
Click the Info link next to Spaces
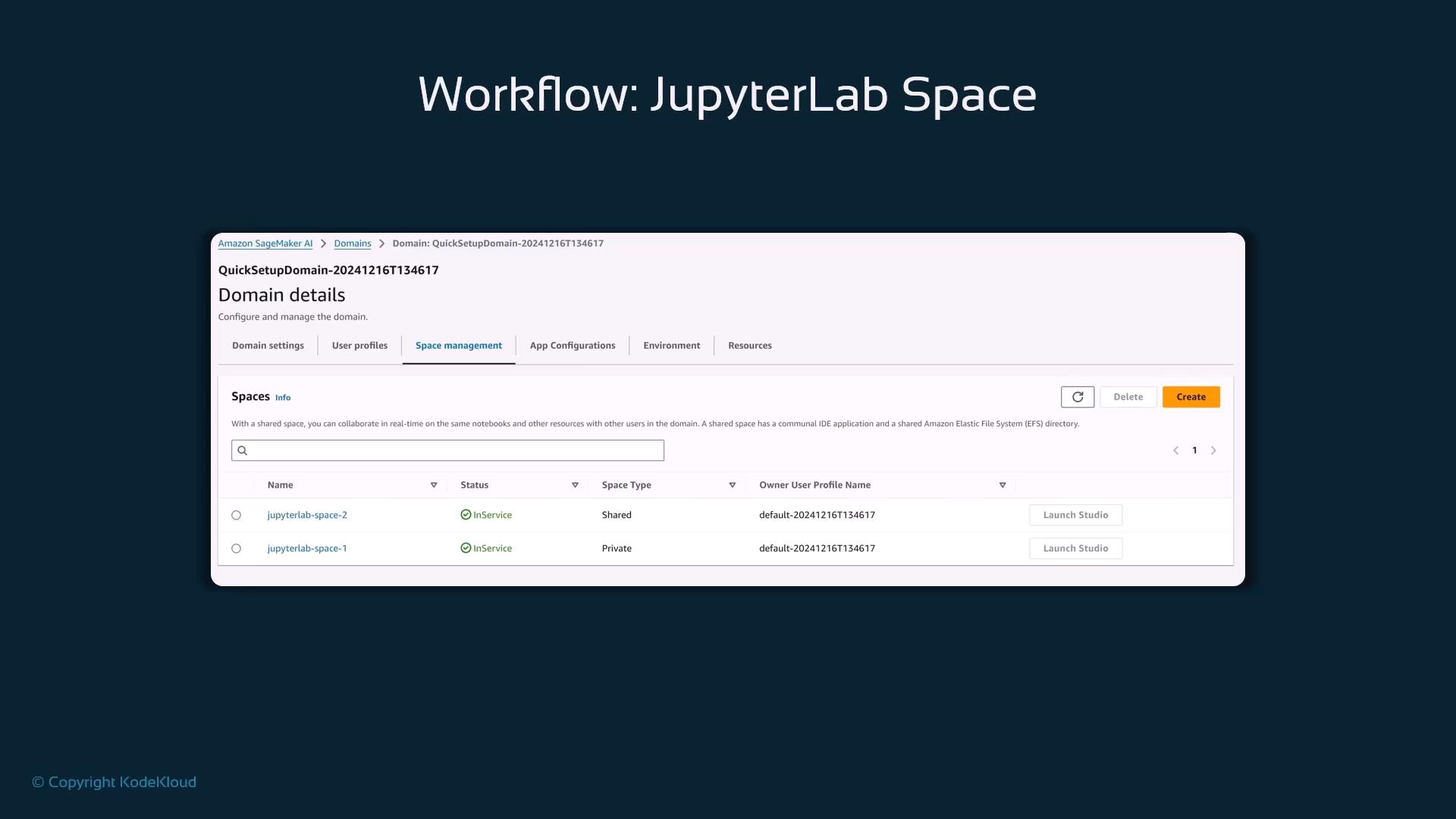283,398
